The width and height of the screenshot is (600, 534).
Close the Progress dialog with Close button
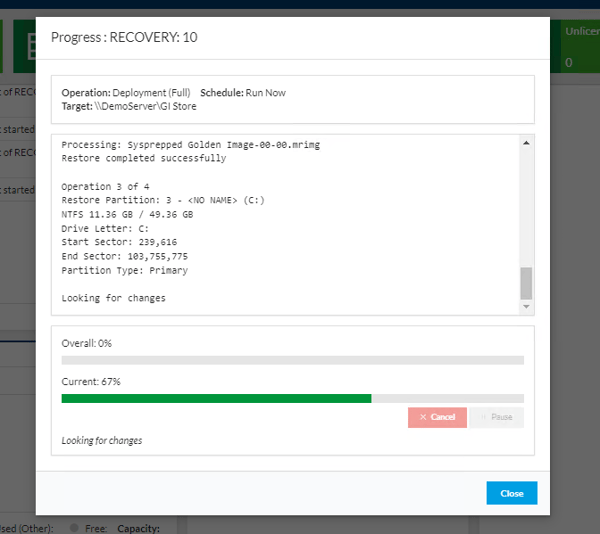pyautogui.click(x=511, y=493)
